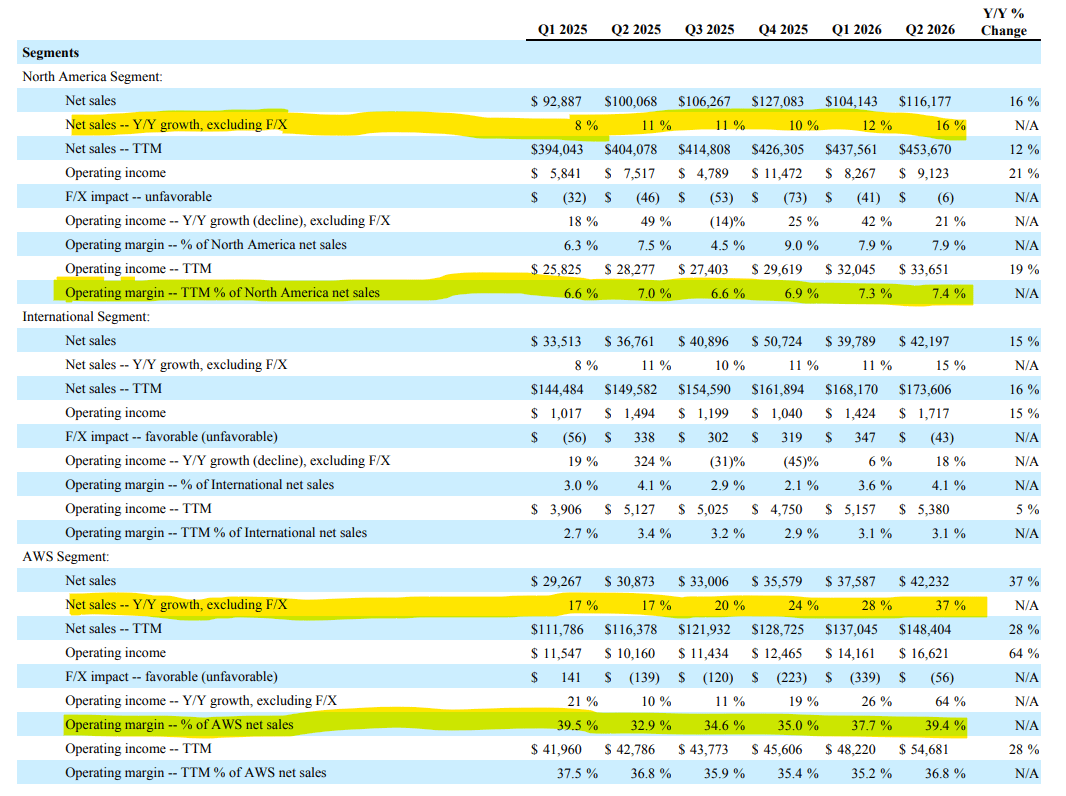Click highlighted 8 % North America sales growth
The height and width of the screenshot is (796, 1066).
point(586,126)
